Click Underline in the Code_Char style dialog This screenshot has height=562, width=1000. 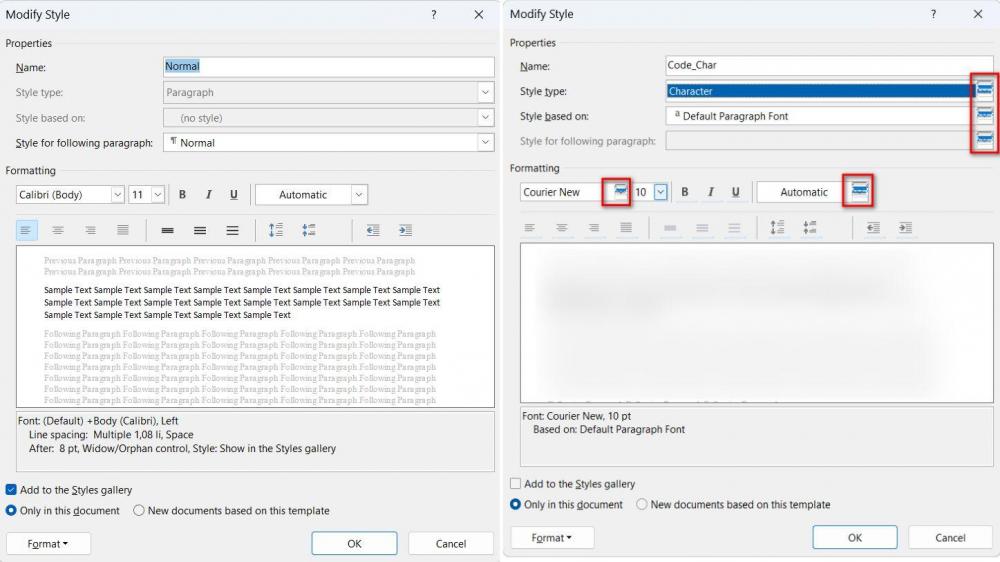click(x=736, y=192)
